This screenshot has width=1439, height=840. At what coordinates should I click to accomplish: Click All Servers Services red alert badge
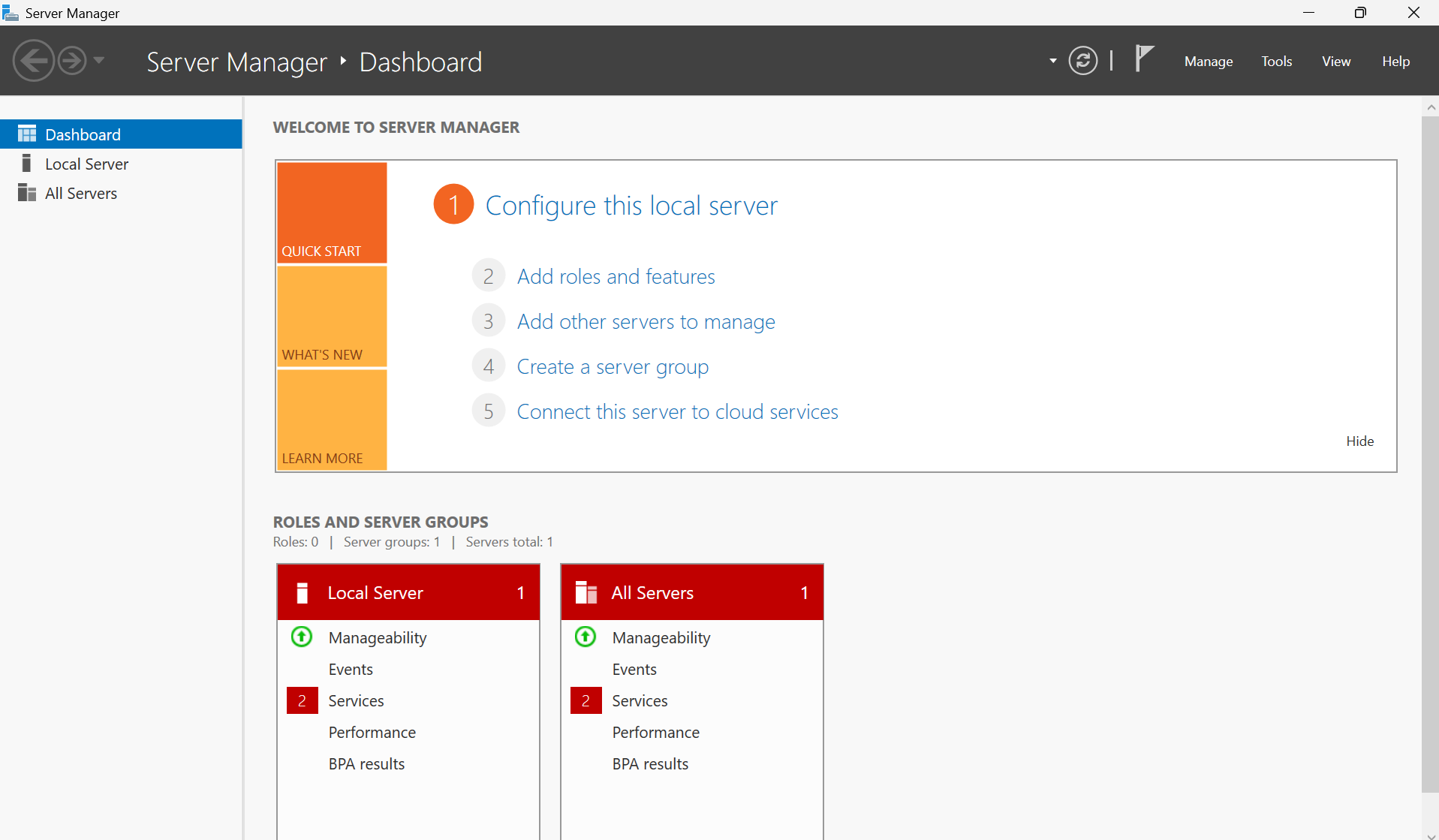[586, 700]
